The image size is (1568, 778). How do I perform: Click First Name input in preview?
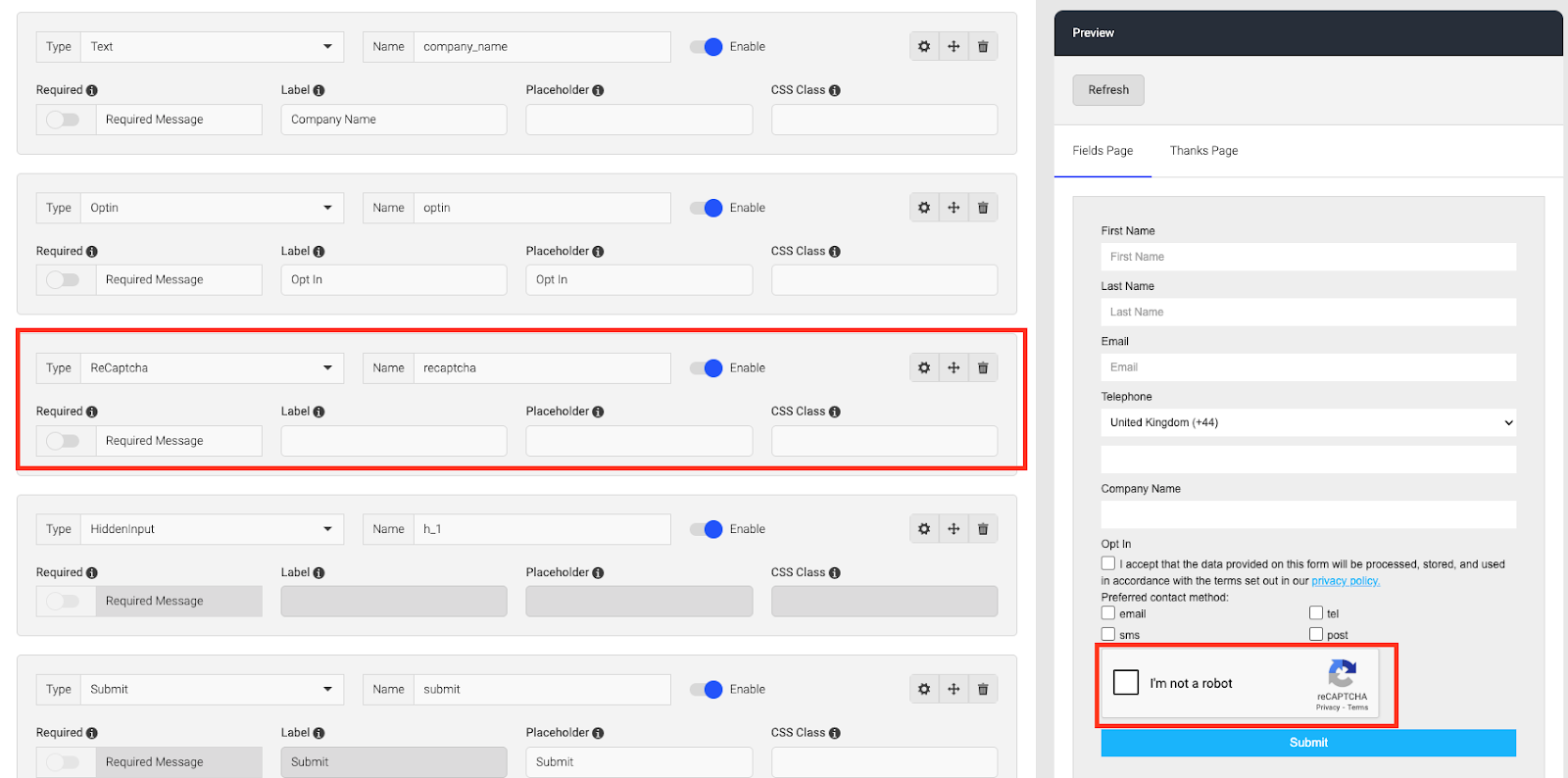(x=1308, y=257)
